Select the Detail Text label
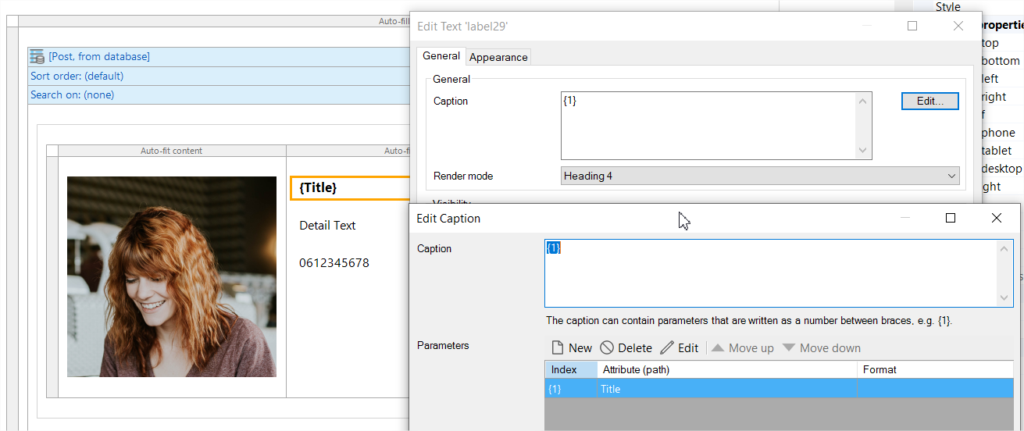The image size is (1024, 431). pyautogui.click(x=328, y=225)
